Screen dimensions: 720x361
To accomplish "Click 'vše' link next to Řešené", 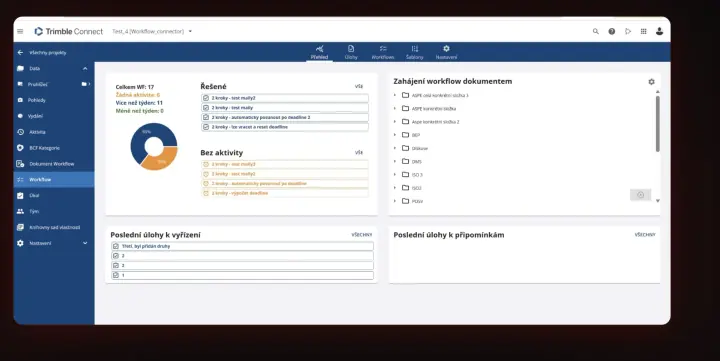I will (359, 86).
